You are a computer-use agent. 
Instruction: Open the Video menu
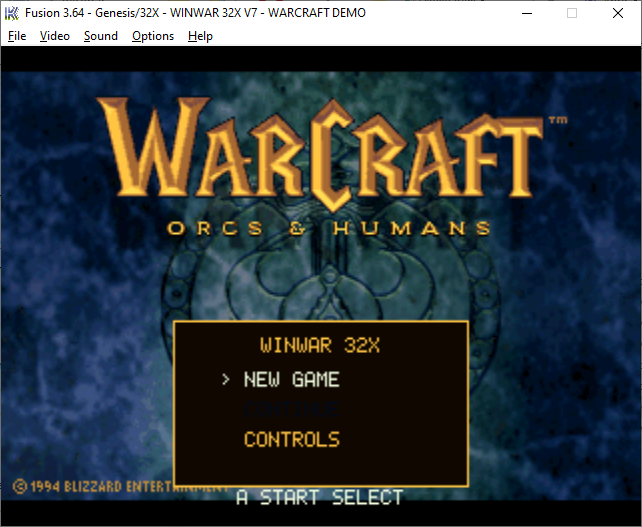click(x=55, y=36)
